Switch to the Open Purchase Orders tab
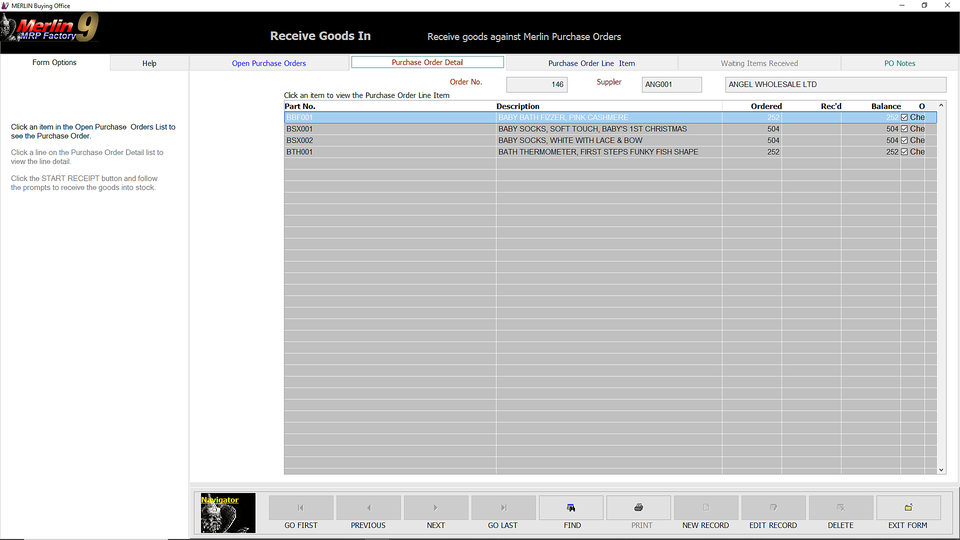Screen dimensions: 960x540 (269, 63)
